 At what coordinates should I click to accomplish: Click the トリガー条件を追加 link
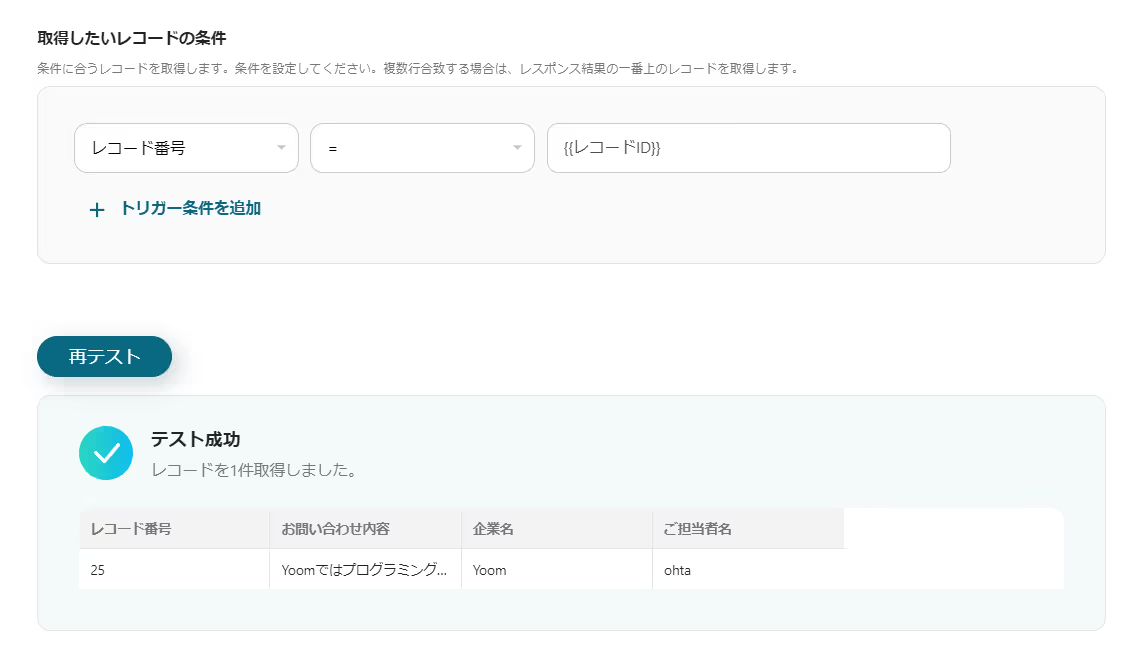[190, 209]
